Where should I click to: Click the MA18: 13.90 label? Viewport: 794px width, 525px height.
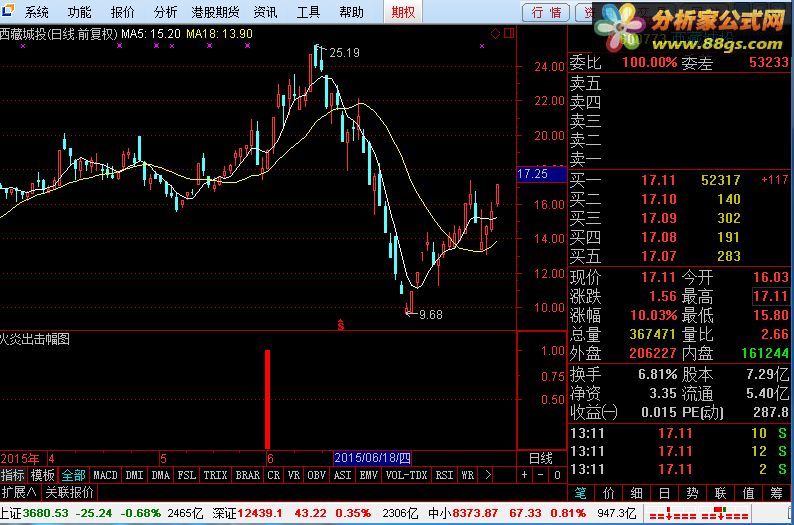click(x=220, y=34)
